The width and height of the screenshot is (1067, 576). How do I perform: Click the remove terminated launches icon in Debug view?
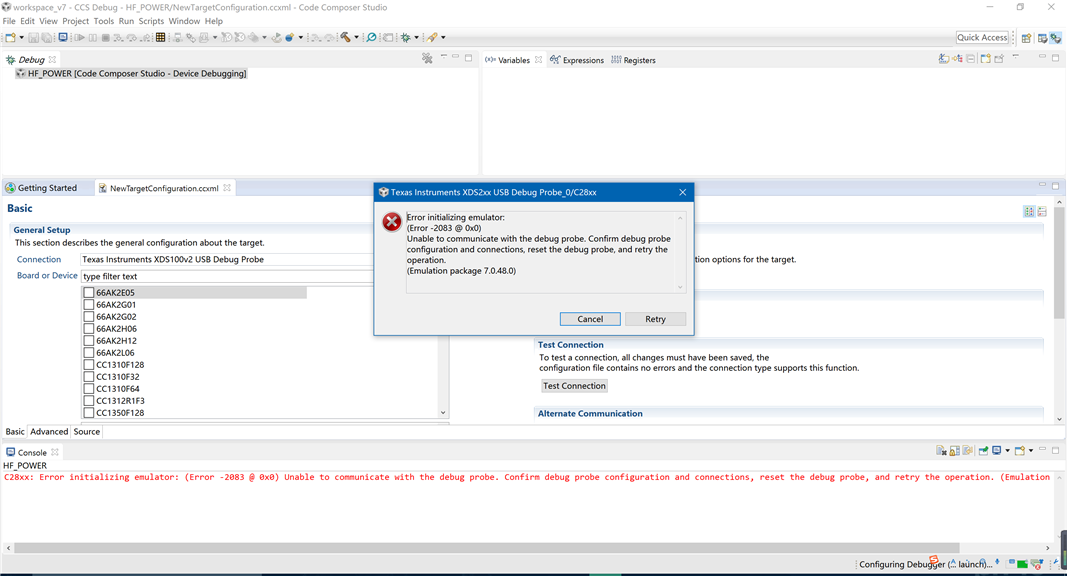(x=427, y=59)
